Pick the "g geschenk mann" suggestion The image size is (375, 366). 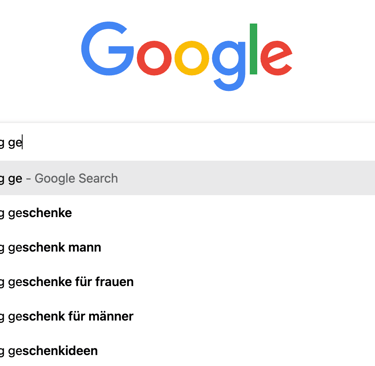point(187,247)
